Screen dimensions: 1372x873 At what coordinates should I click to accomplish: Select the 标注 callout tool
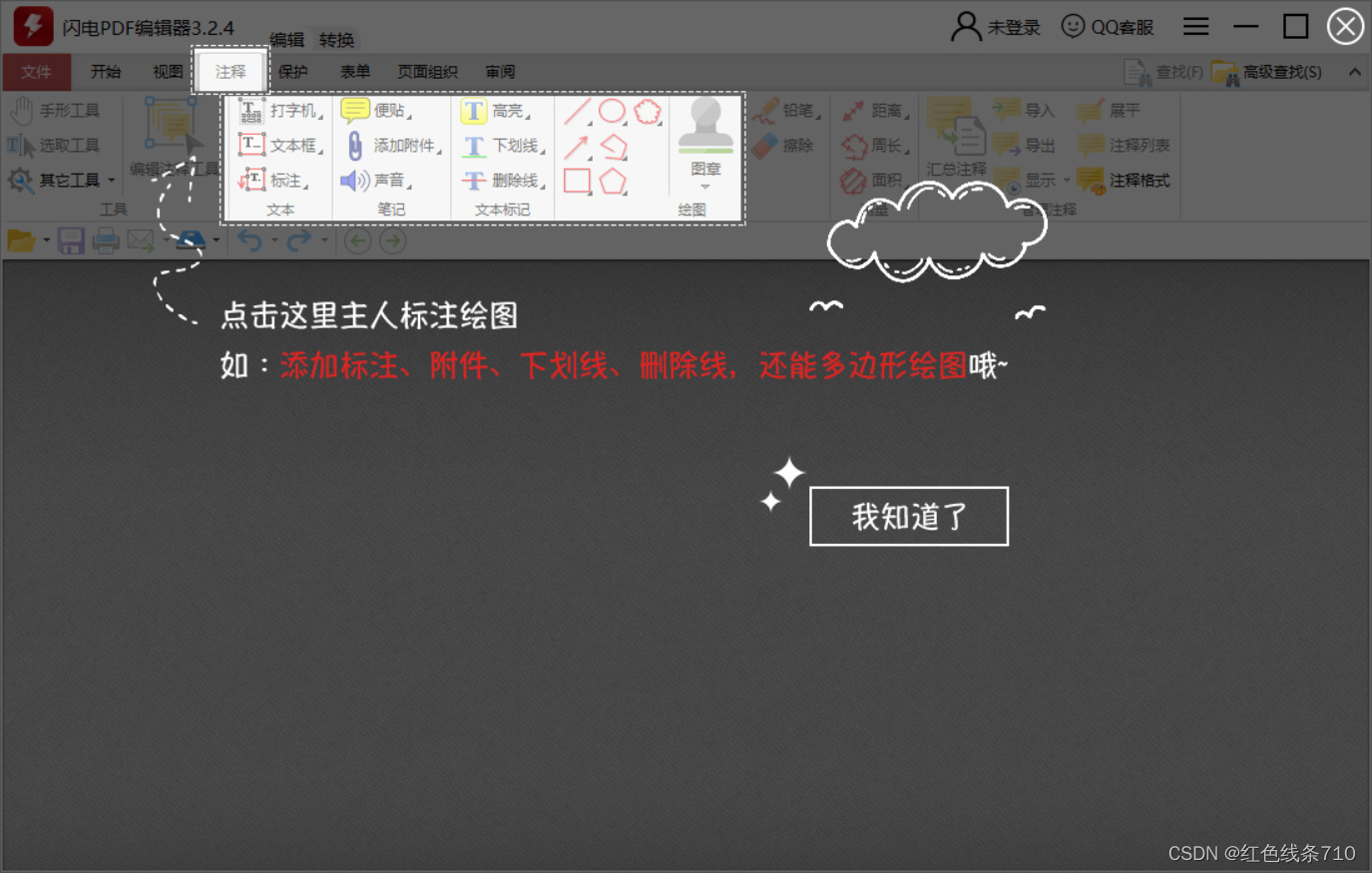pos(274,180)
